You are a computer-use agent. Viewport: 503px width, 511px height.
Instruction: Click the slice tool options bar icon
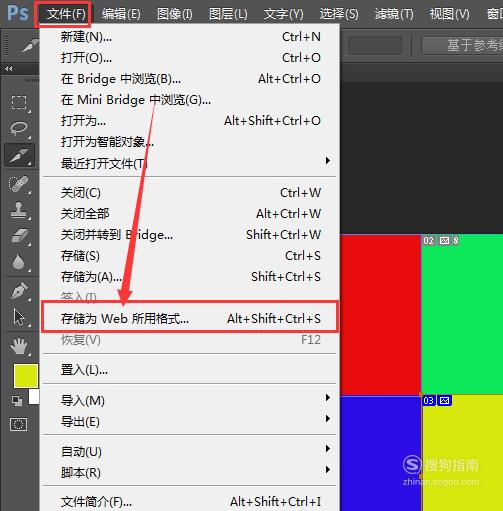pyautogui.click(x=30, y=46)
